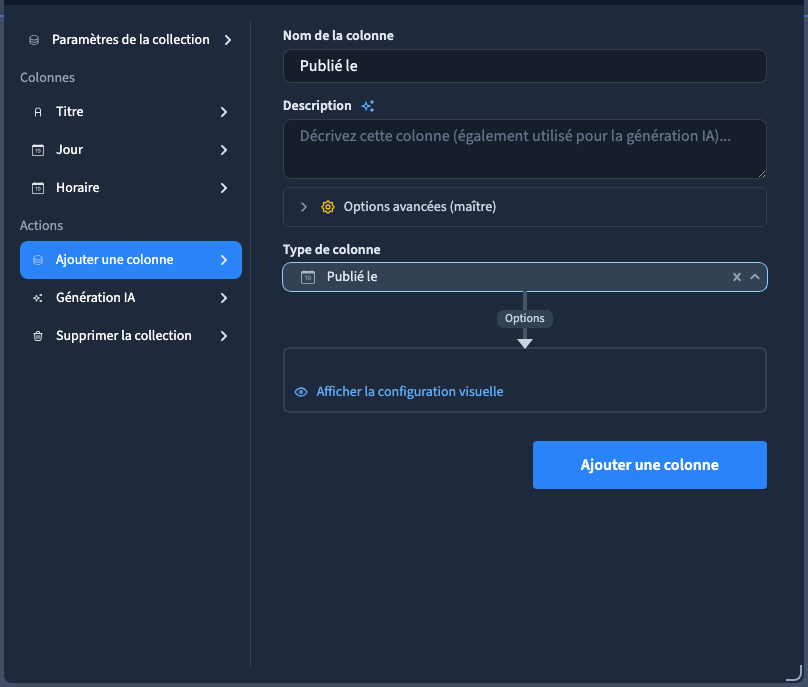This screenshot has height=687, width=808.
Task: Click the calendar icon in the Type de colonne field
Action: 308,277
